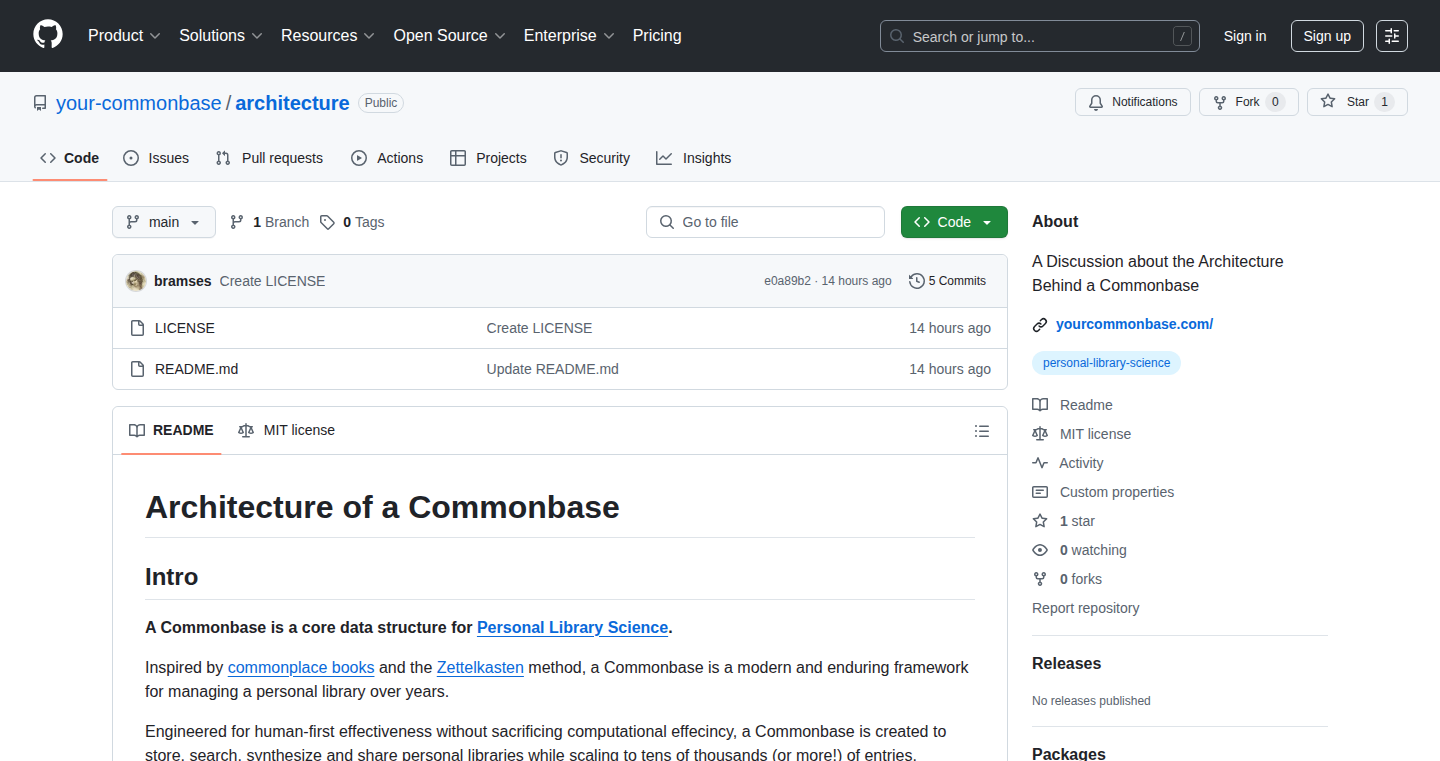Select the README tab in file viewer

[x=172, y=431]
